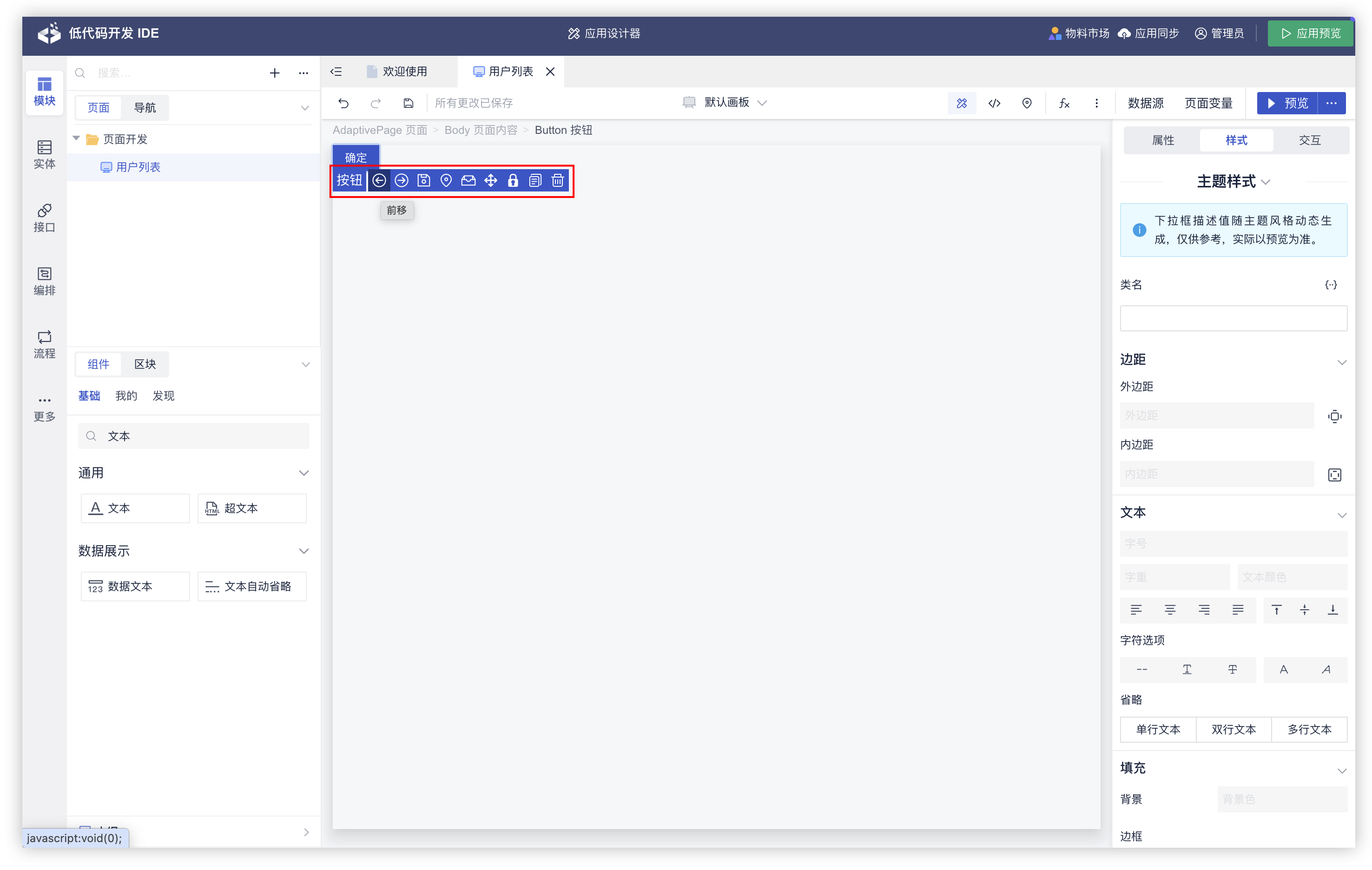Collapse the 边距 section chevron
This screenshot has width=1372, height=870.
click(x=1341, y=362)
